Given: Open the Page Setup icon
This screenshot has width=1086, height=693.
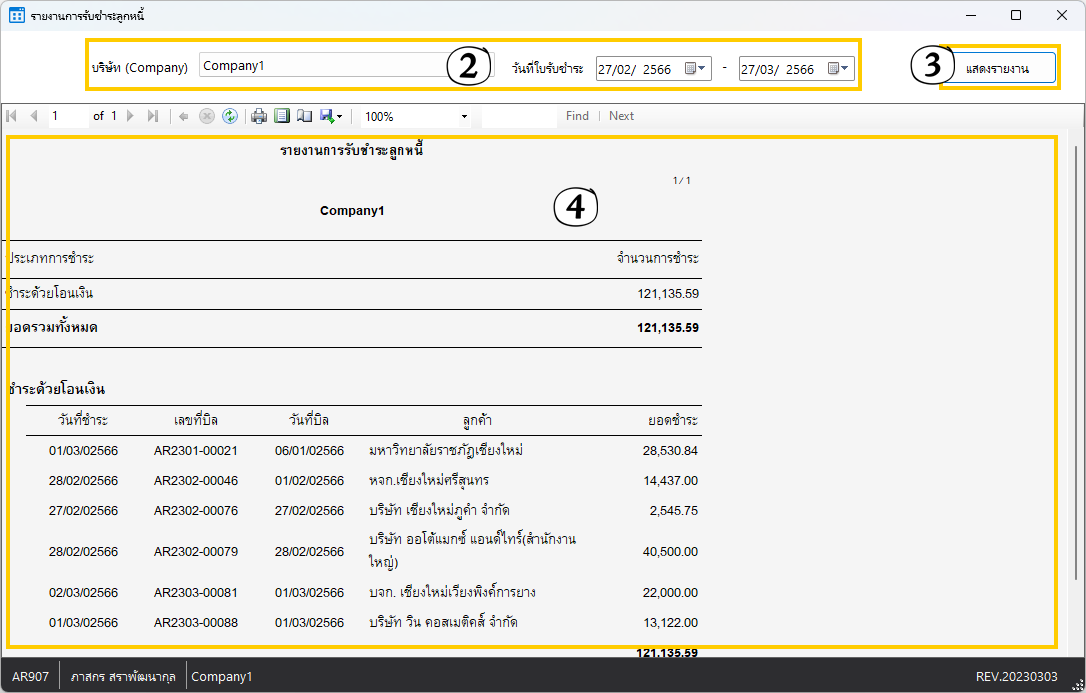Looking at the screenshot, I should click(305, 116).
